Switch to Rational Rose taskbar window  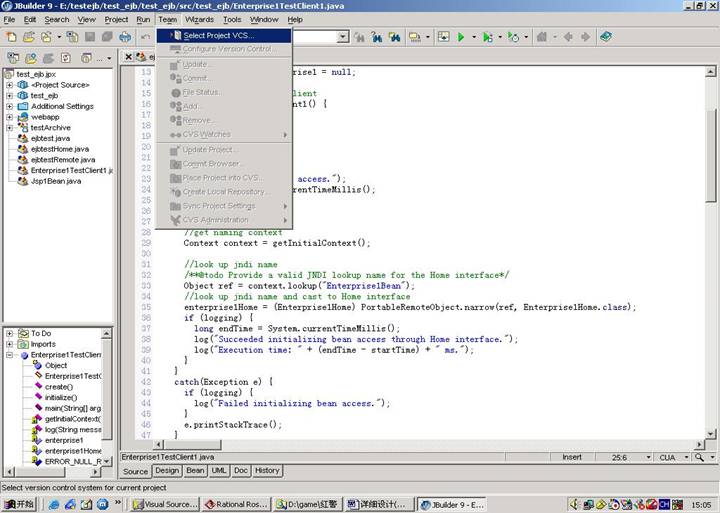(x=236, y=504)
